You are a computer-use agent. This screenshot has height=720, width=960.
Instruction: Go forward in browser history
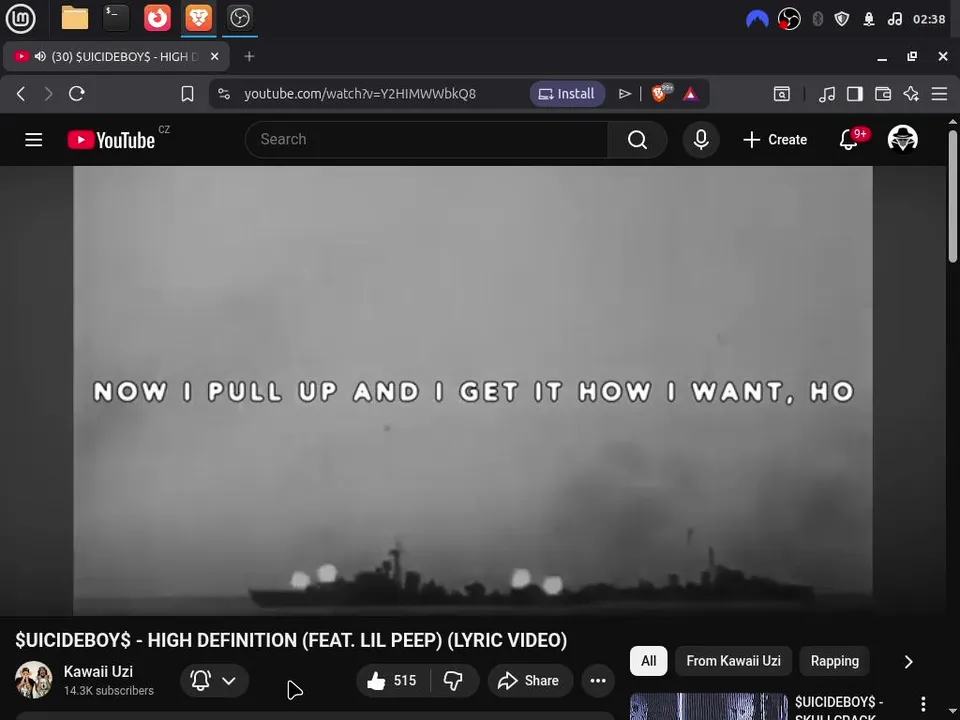[x=48, y=94]
